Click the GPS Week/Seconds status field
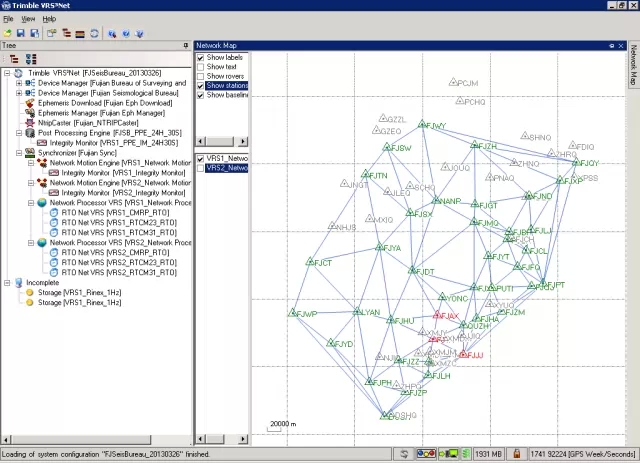 coord(583,454)
